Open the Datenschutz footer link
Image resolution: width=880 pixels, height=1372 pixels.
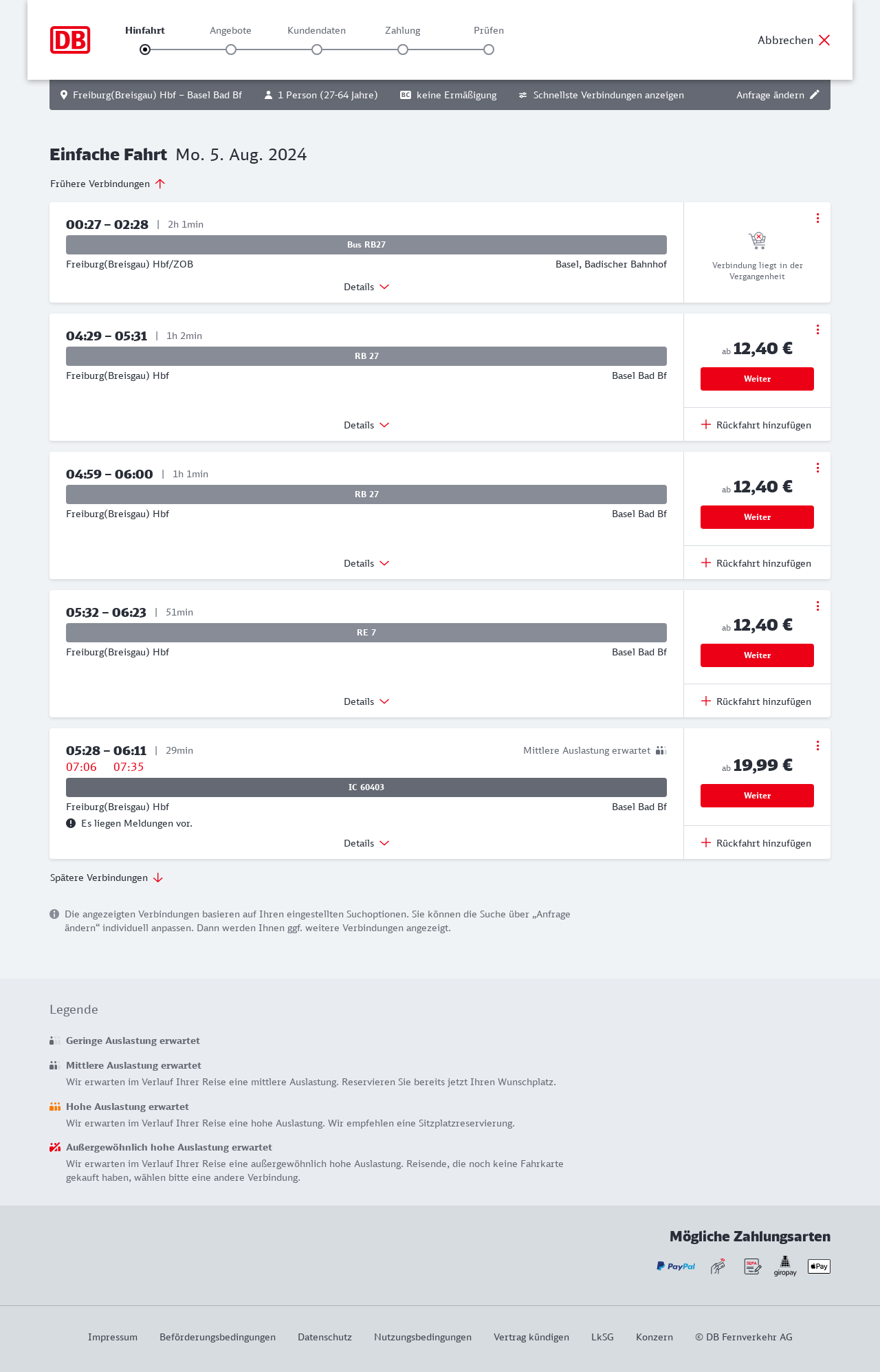point(324,1337)
